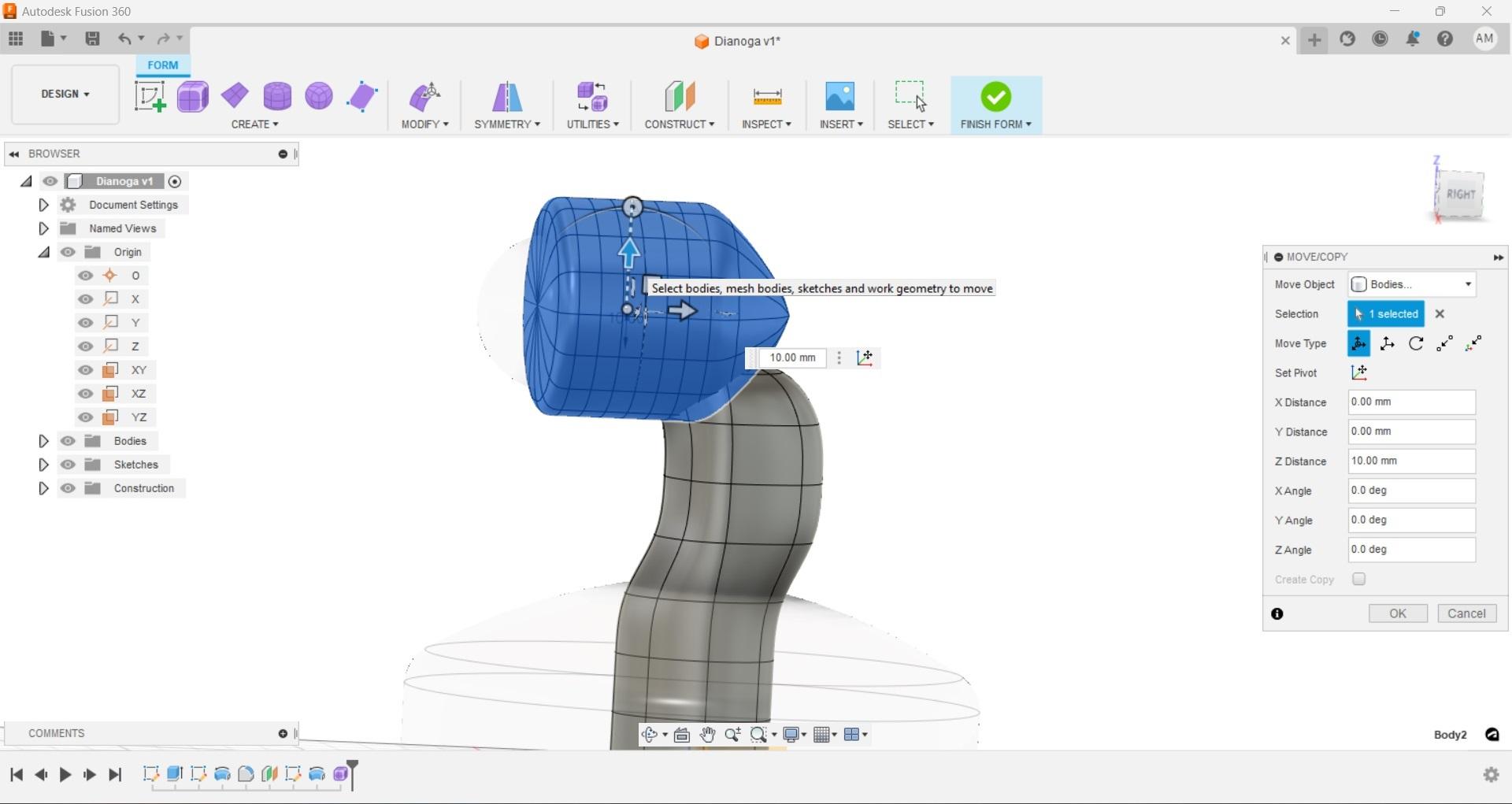Enable the Create Copy checkbox
Screen dimensions: 1512x804
click(x=1359, y=579)
